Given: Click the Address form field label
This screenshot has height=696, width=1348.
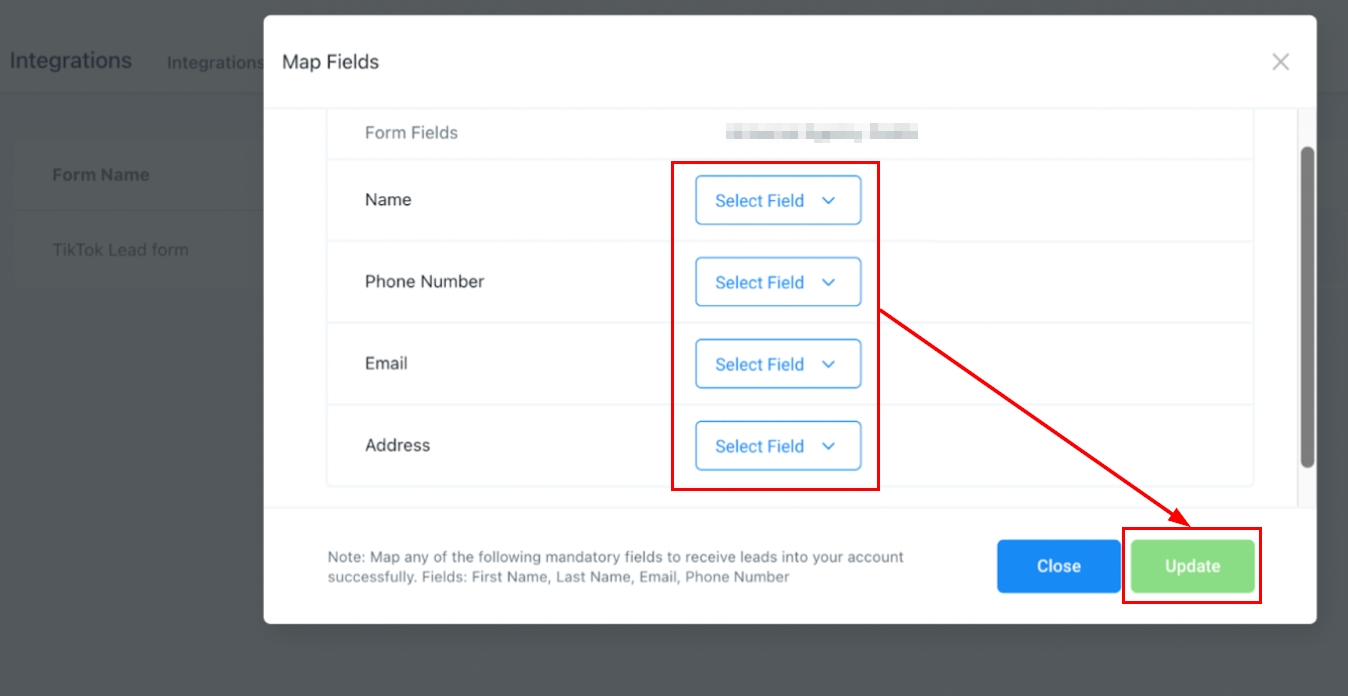Looking at the screenshot, I should click(397, 446).
